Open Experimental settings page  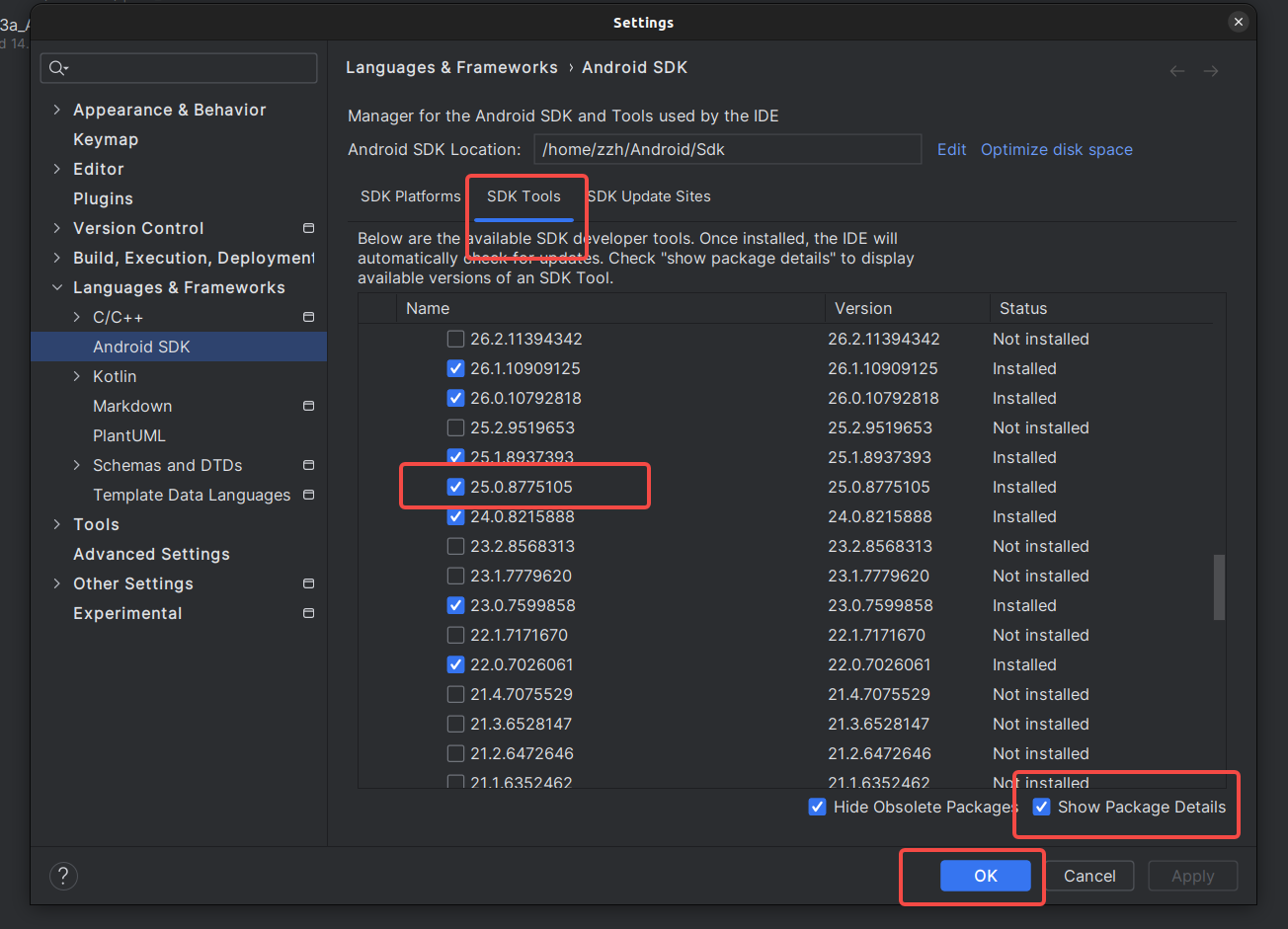(x=127, y=613)
